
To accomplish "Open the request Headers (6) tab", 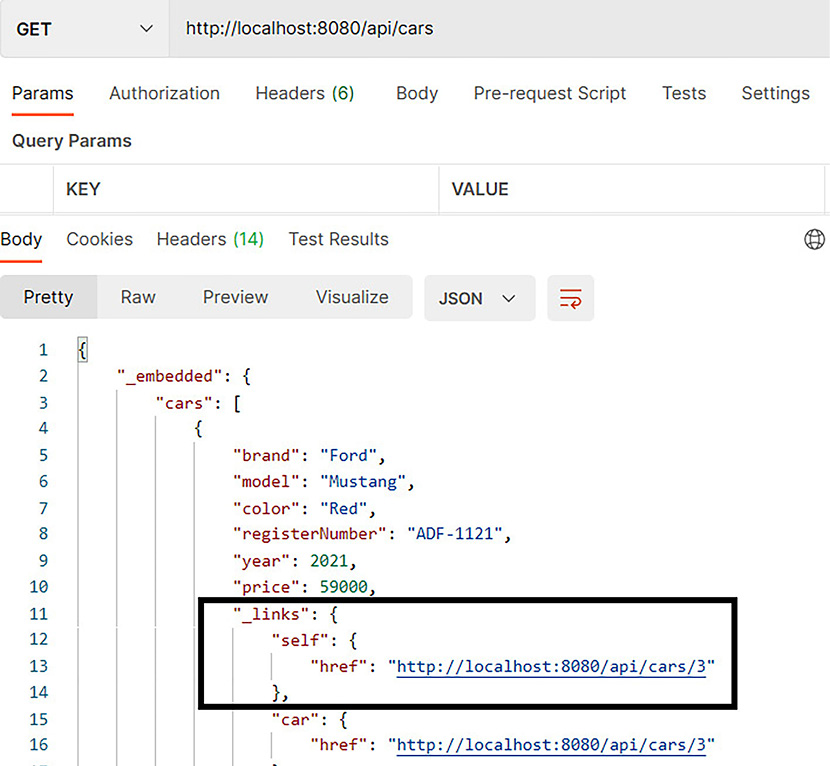I will click(x=304, y=93).
